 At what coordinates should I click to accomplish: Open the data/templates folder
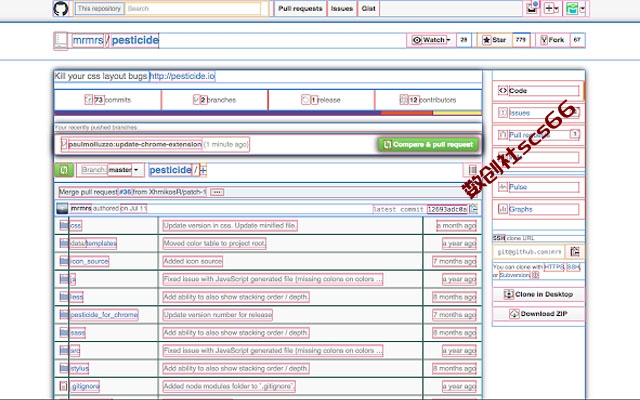93,244
